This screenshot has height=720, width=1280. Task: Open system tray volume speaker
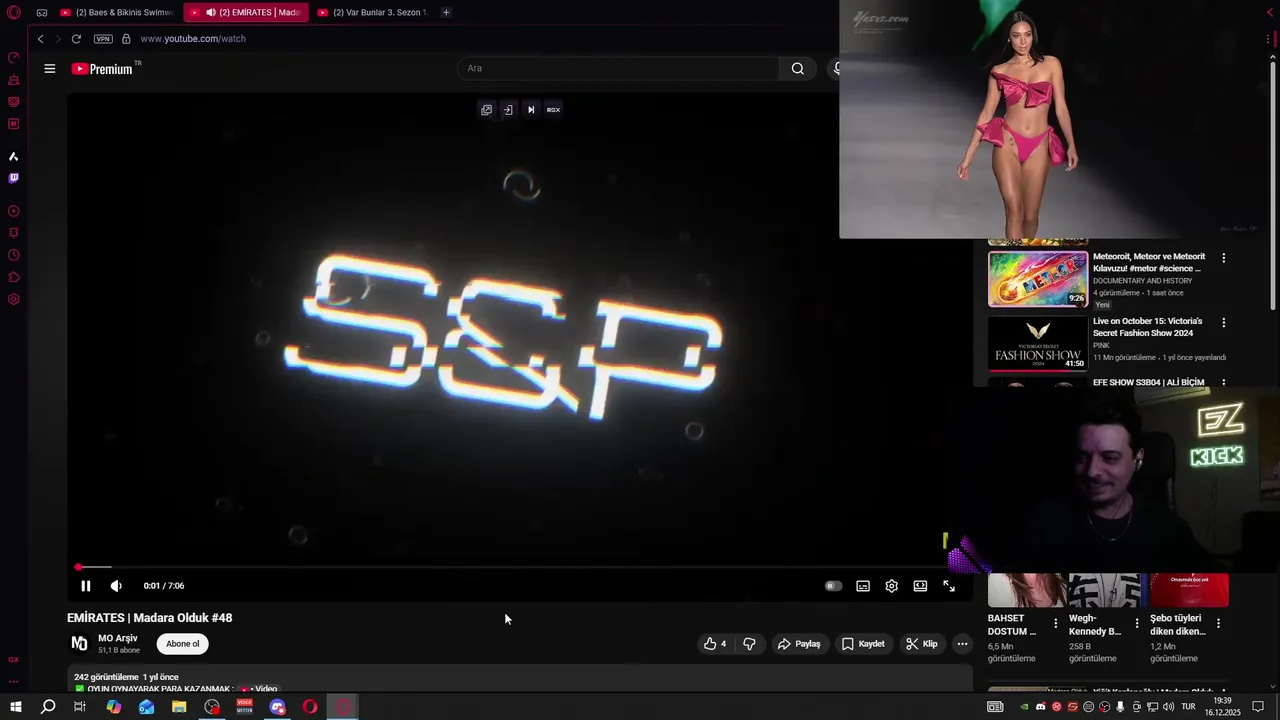click(x=1169, y=707)
